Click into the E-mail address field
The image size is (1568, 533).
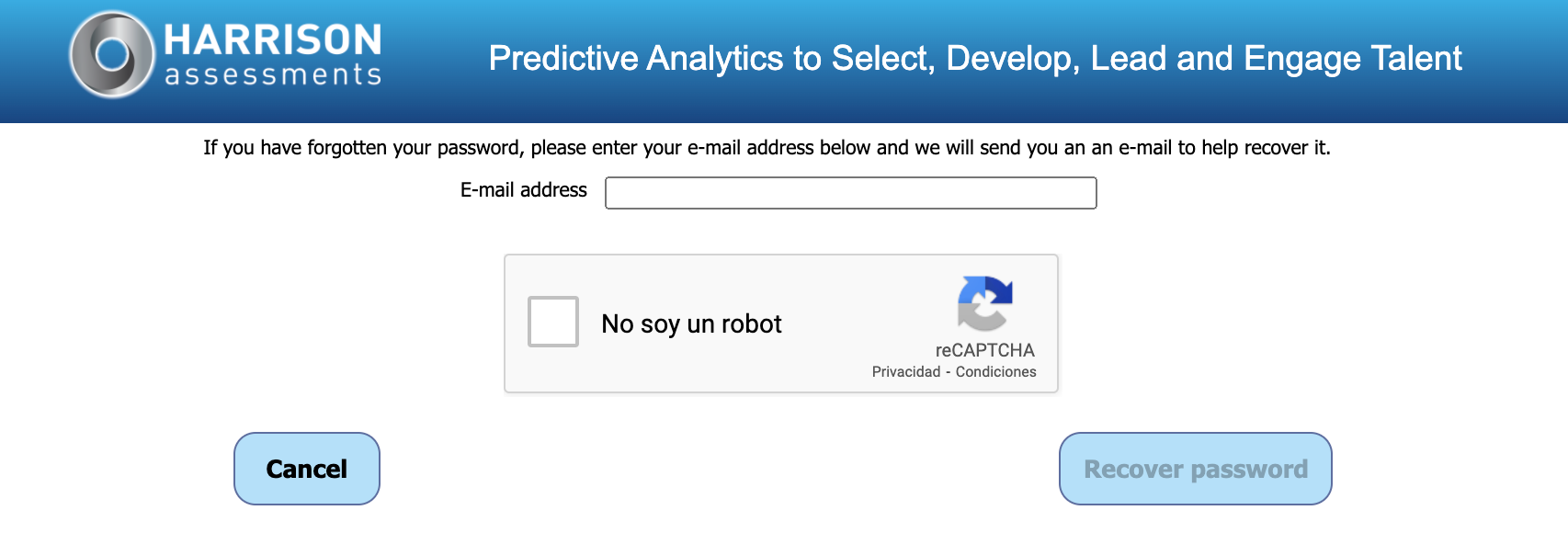pyautogui.click(x=850, y=193)
